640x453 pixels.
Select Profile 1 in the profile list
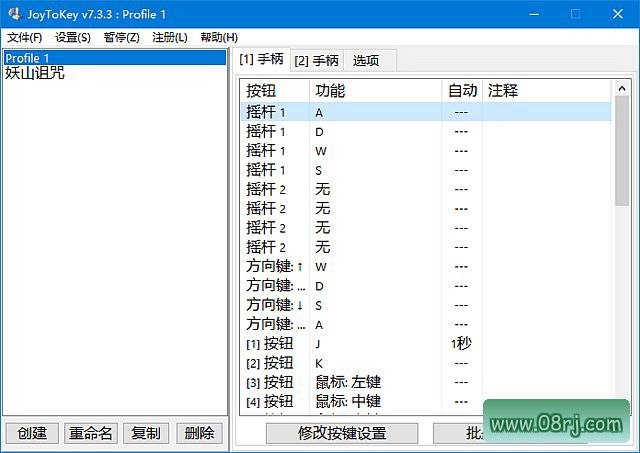pyautogui.click(x=114, y=58)
